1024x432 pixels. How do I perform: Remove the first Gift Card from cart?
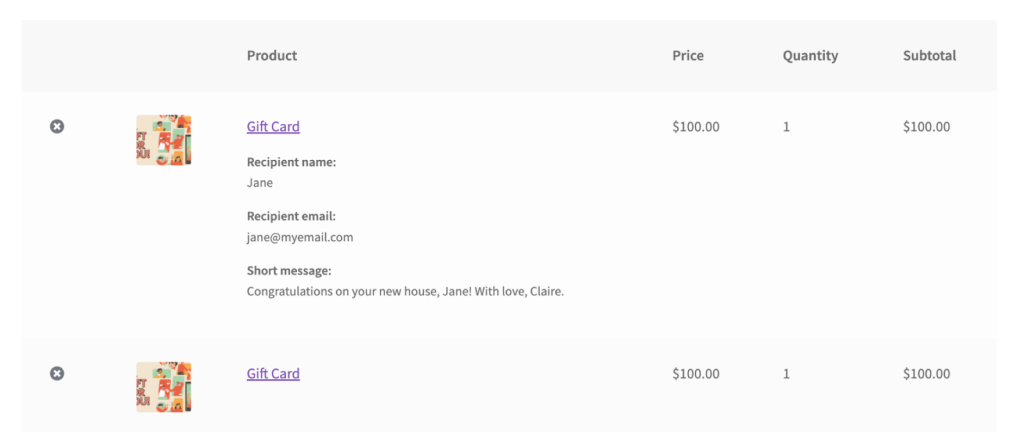(57, 127)
